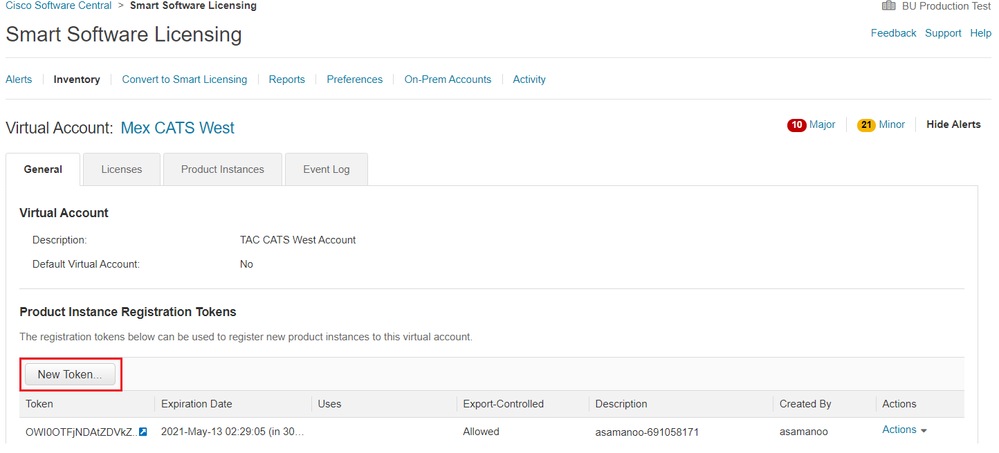Toggle Hide Alerts
The image size is (999, 453).
953,125
